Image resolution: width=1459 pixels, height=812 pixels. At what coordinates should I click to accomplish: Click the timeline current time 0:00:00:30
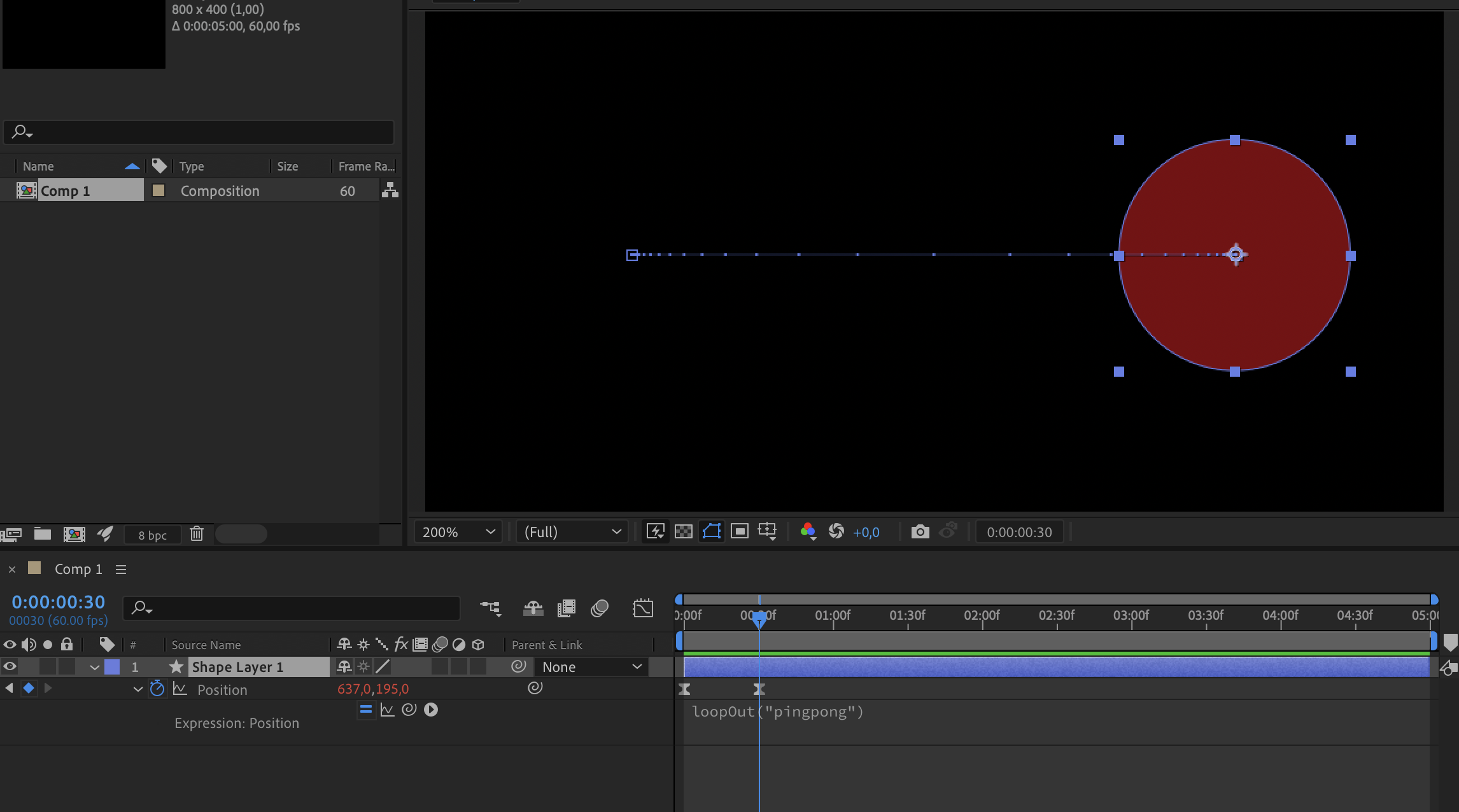click(59, 602)
